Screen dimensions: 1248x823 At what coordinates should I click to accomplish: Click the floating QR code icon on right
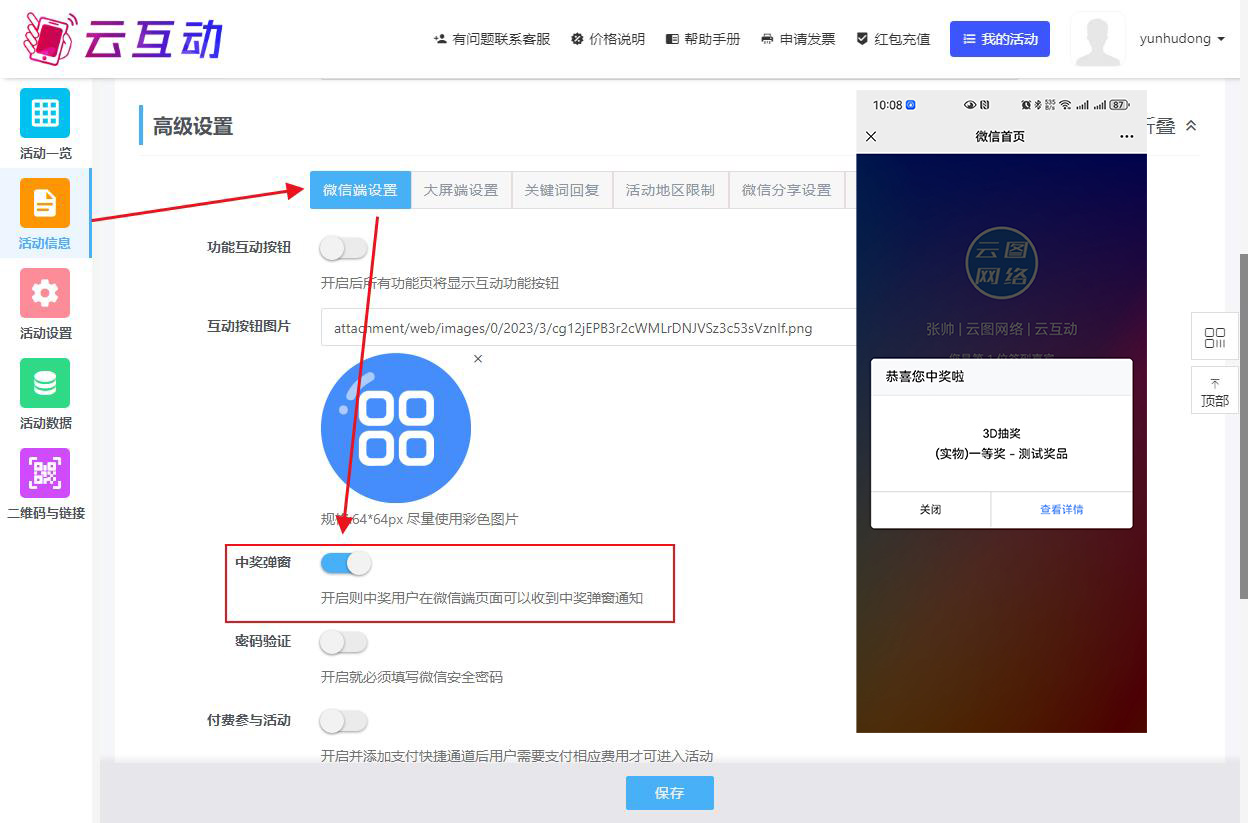pyautogui.click(x=1215, y=337)
